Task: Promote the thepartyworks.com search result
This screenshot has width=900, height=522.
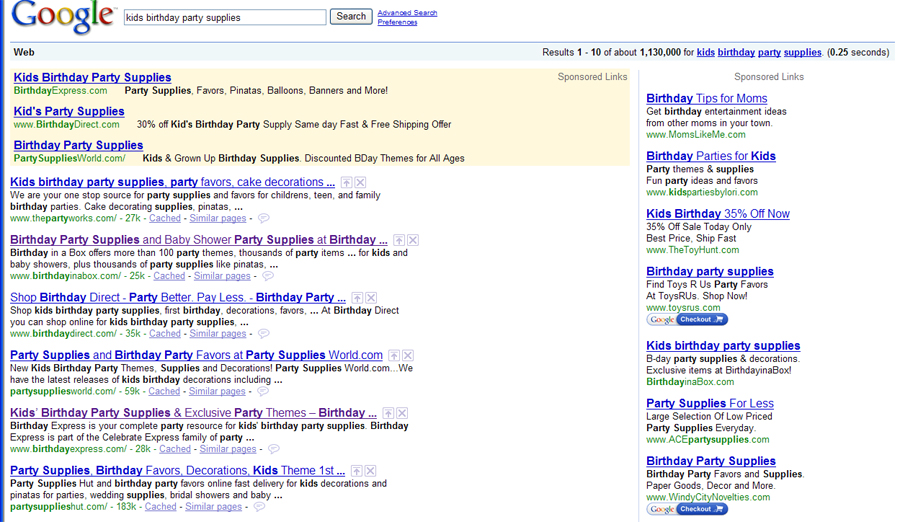Action: pos(346,183)
